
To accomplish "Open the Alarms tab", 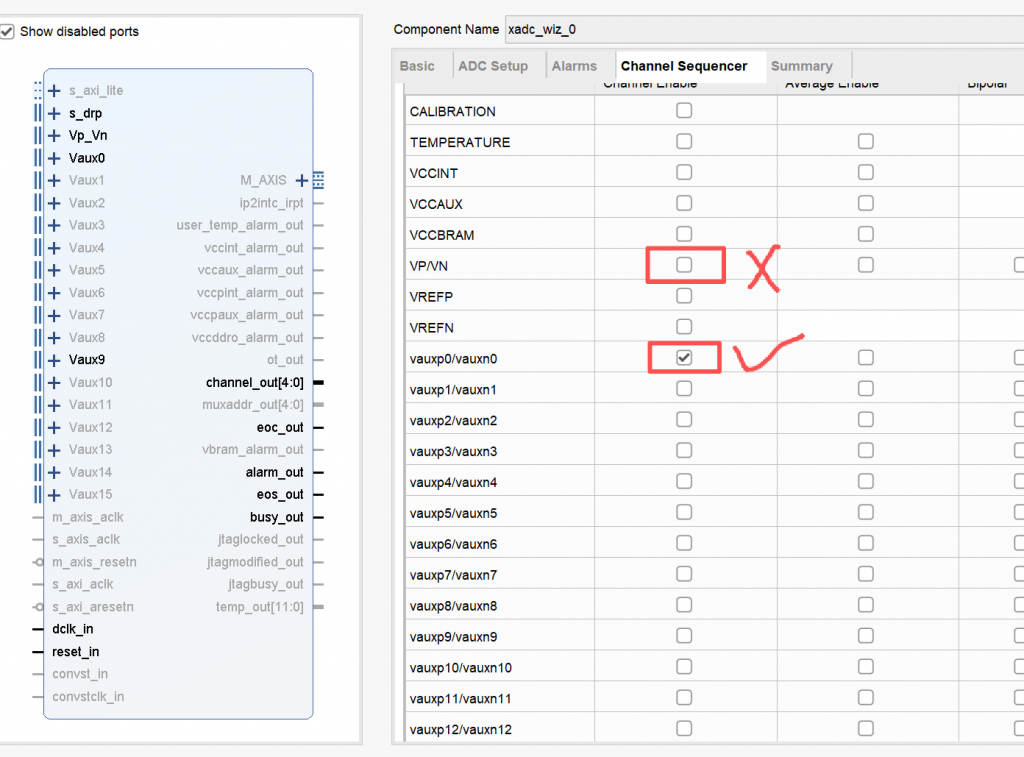I will (574, 66).
